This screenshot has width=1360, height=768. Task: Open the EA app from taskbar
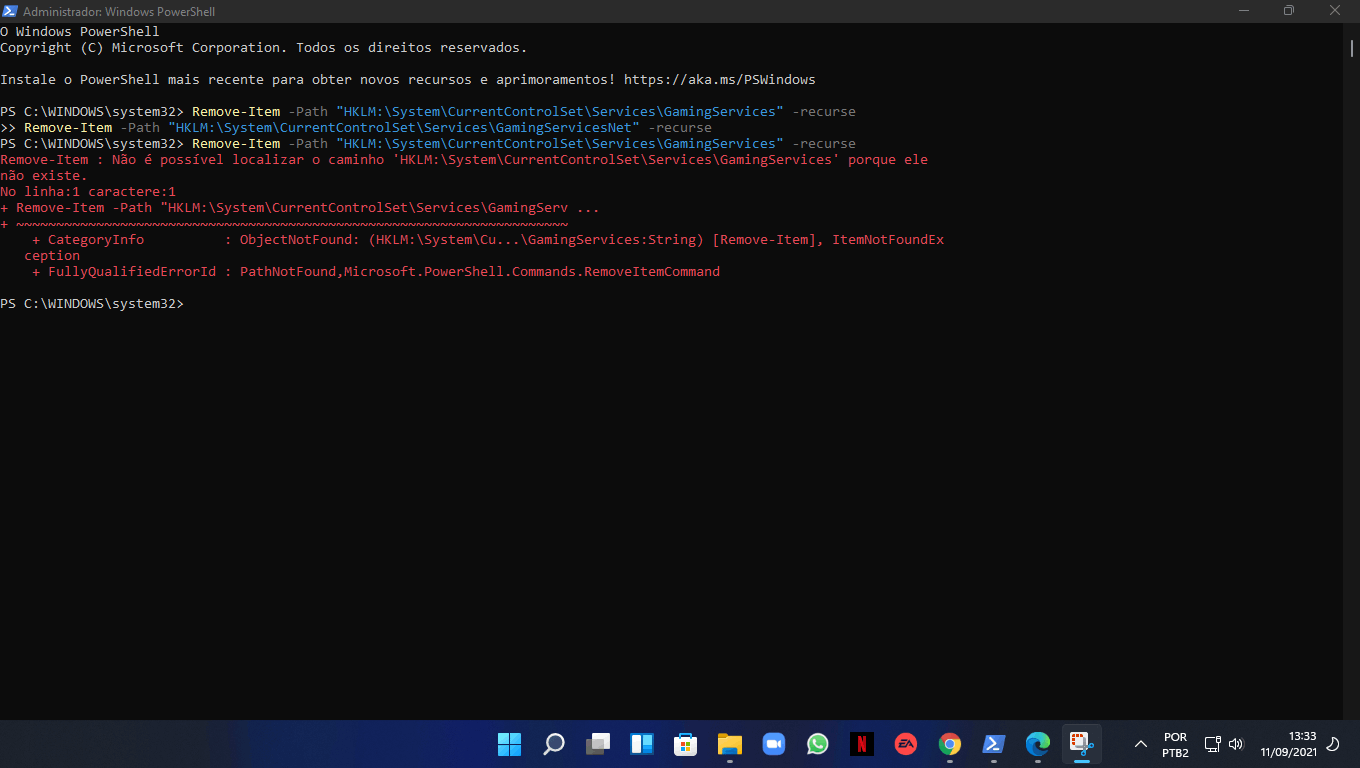pyautogui.click(x=906, y=744)
